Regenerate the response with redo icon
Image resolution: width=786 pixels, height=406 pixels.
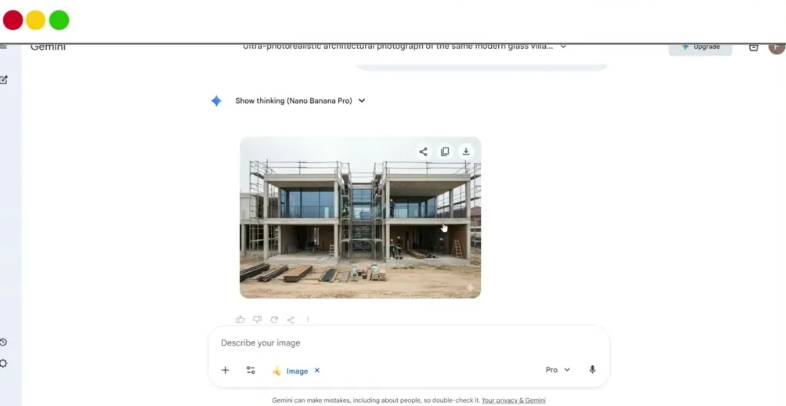click(274, 320)
